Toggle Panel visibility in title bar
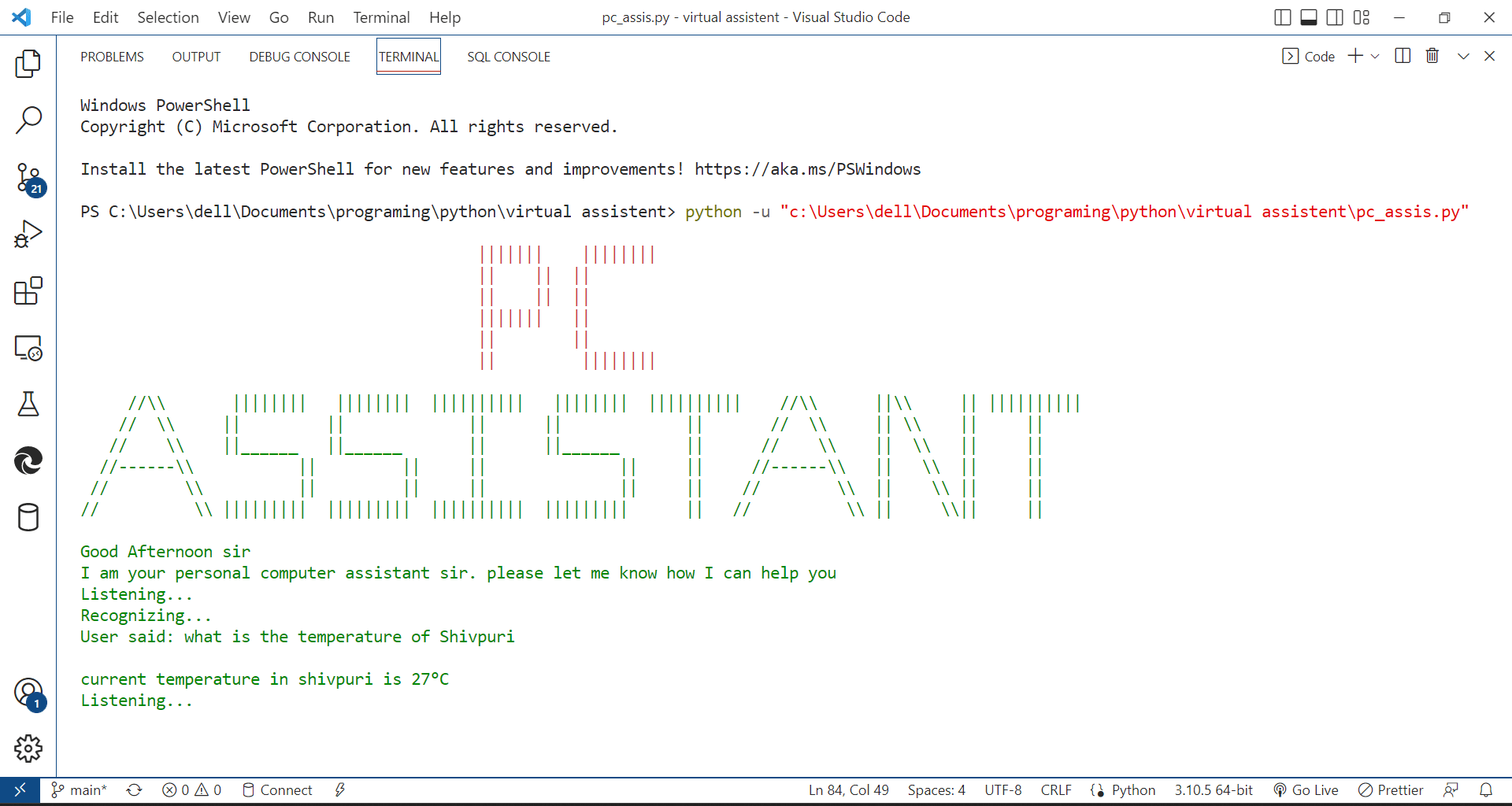Viewport: 1512px width, 806px height. click(1309, 17)
